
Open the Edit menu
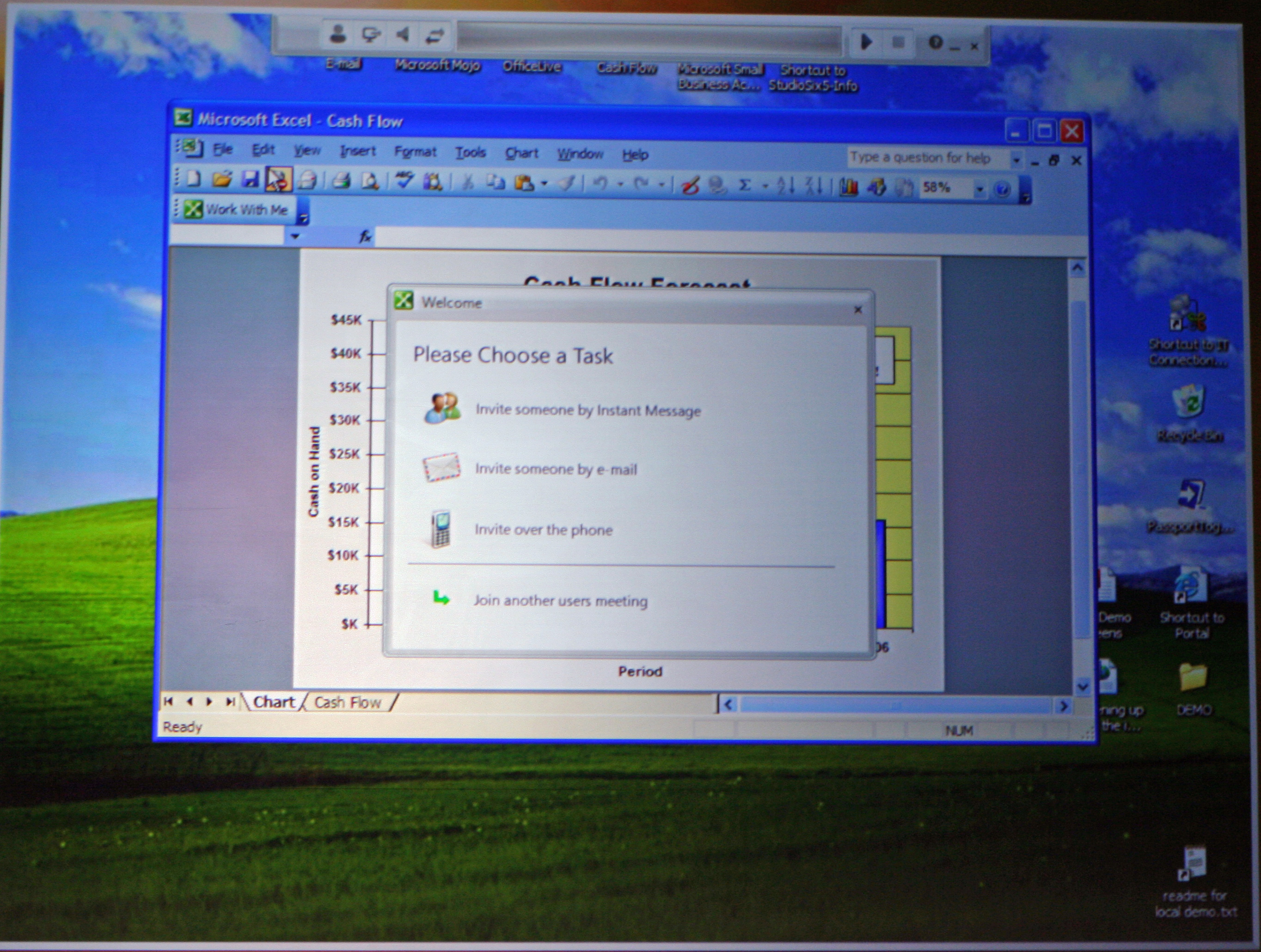263,150
